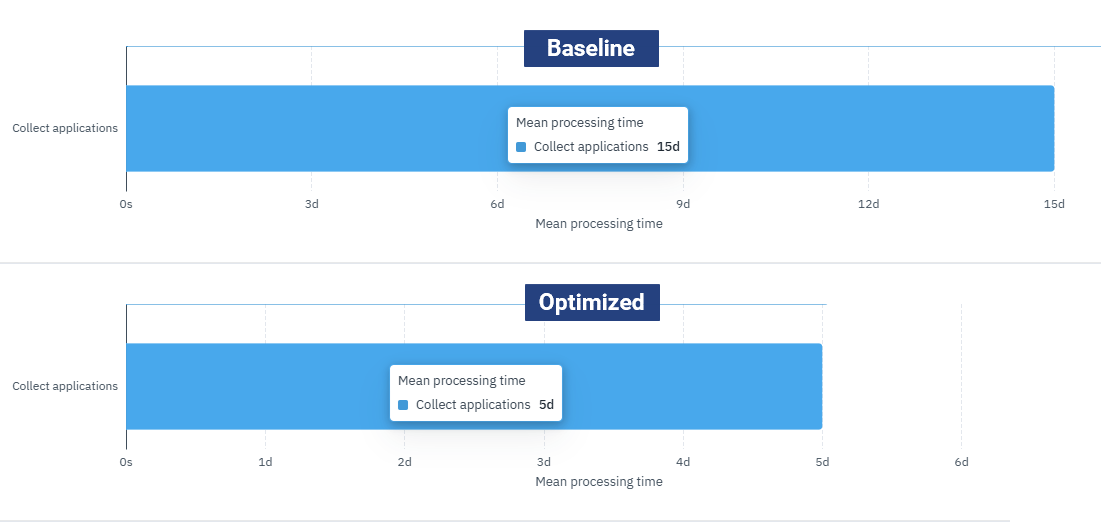Click the Optimized title badge
Image resolution: width=1101 pixels, height=522 pixels.
click(x=592, y=302)
